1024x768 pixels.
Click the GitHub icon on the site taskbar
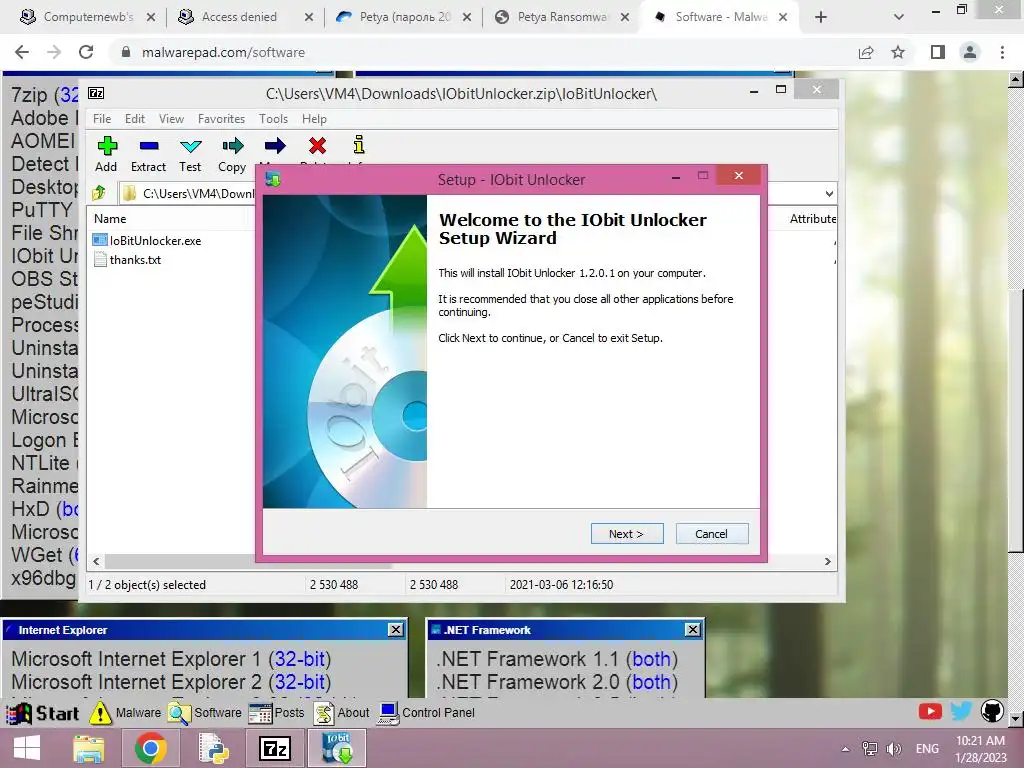point(992,711)
